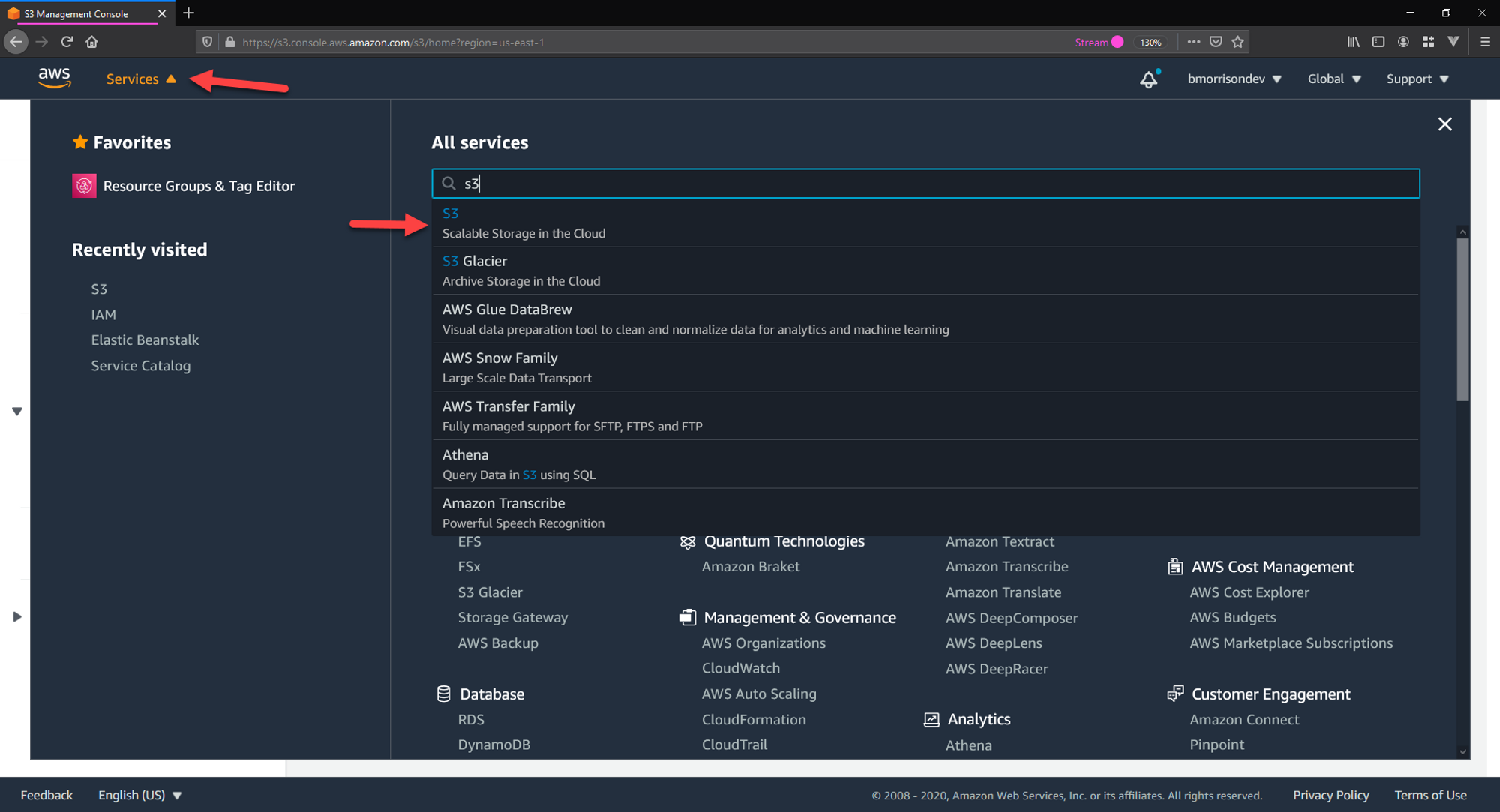The height and width of the screenshot is (812, 1500).
Task: Click the services search input field
Action: pos(925,184)
